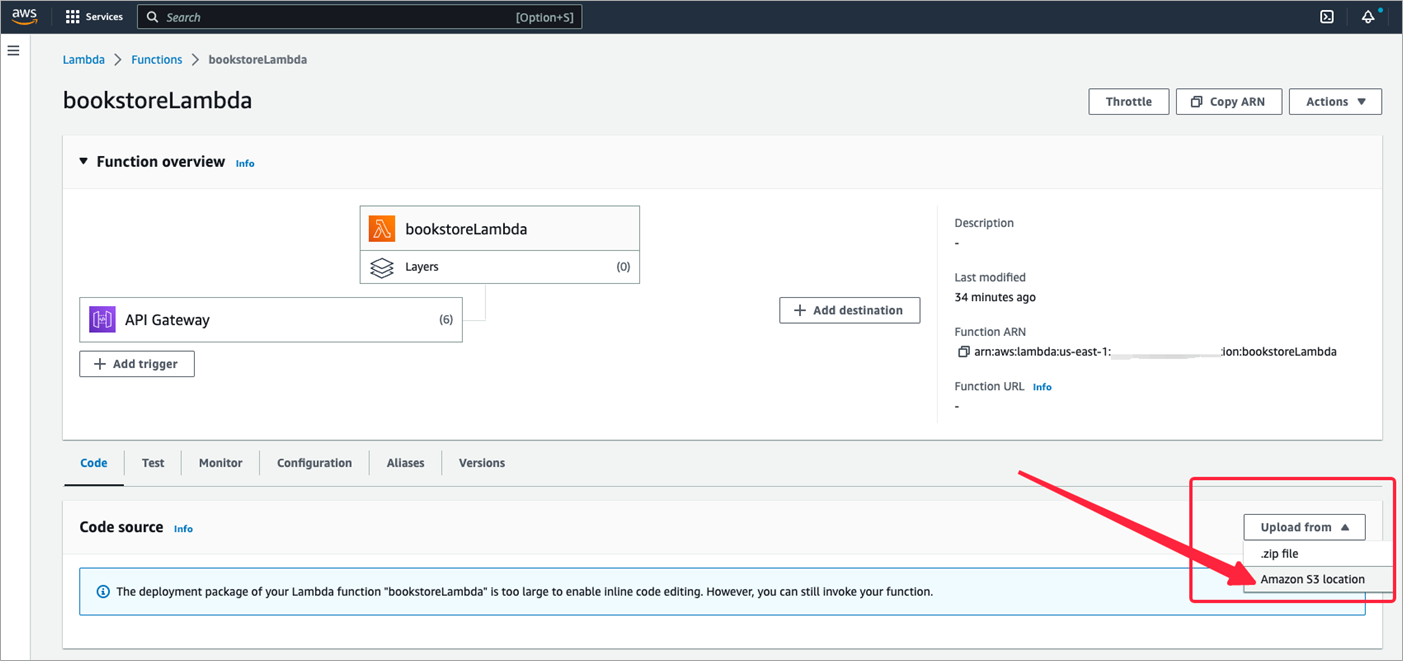Open the CloudShell terminal icon
This screenshot has width=1403, height=661.
pos(1327,17)
